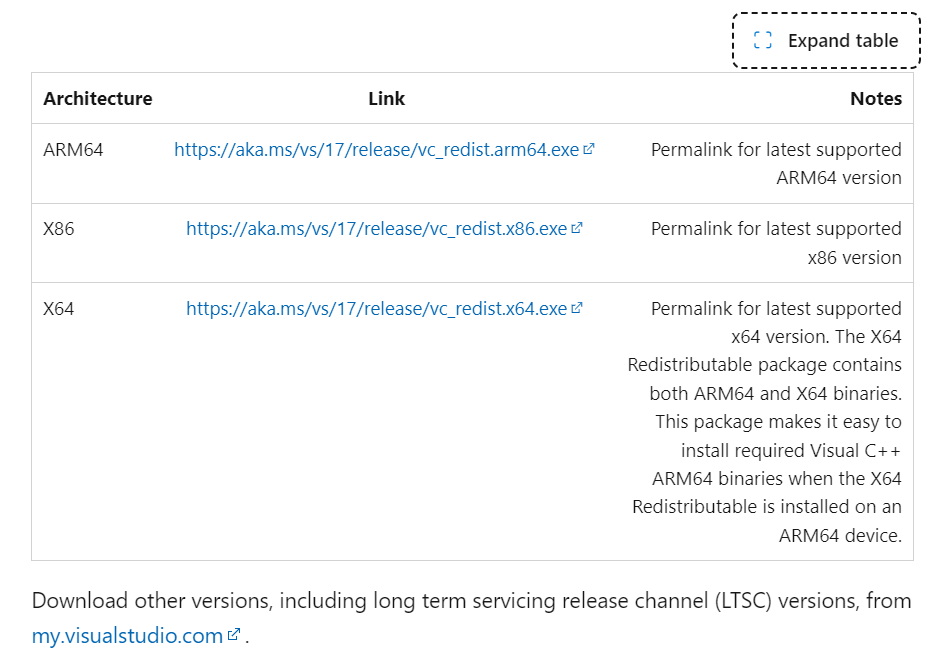This screenshot has width=946, height=659.
Task: Click the Expand table button
Action: [x=826, y=40]
